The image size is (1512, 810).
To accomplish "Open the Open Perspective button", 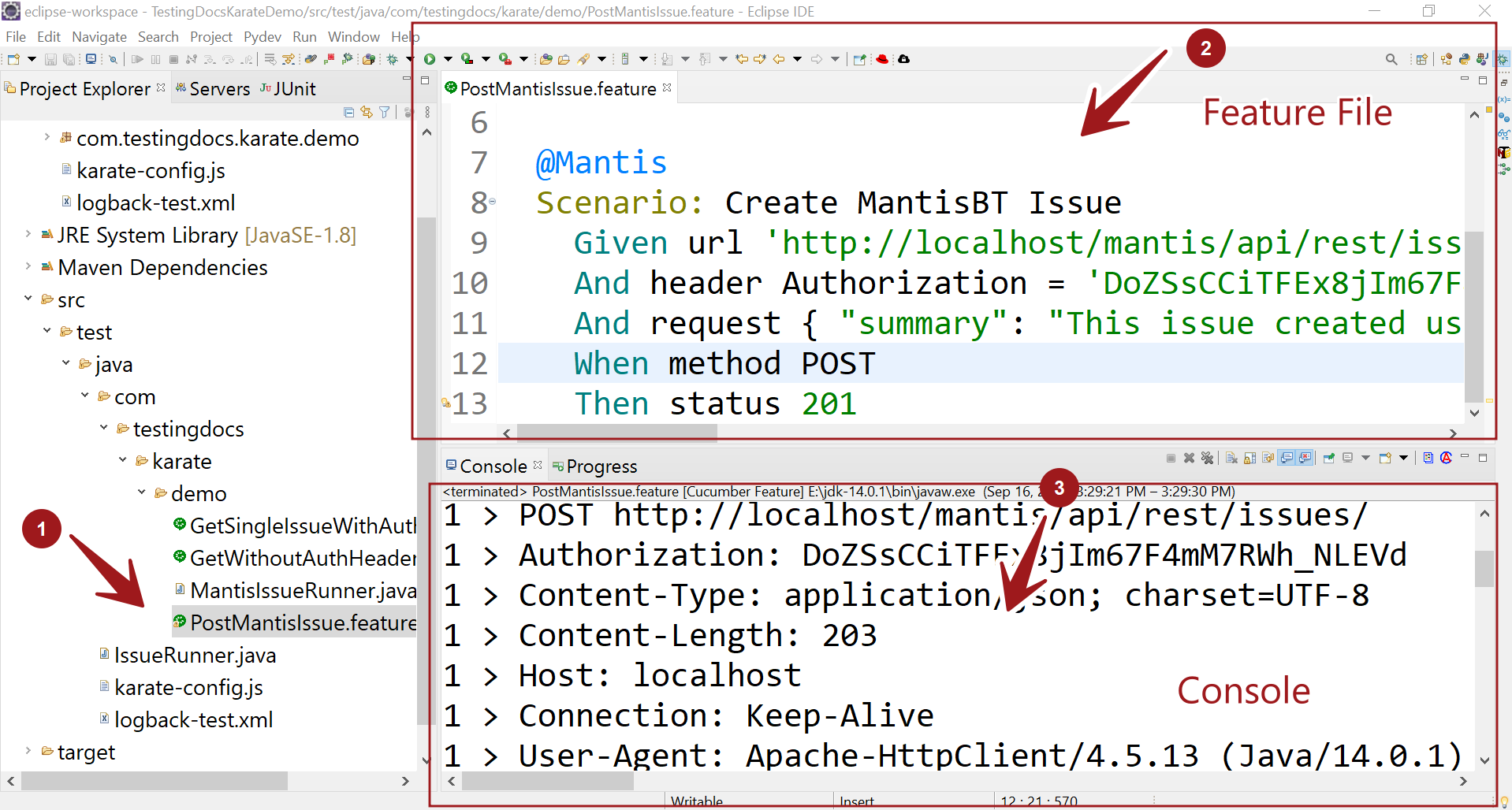I will (1421, 59).
